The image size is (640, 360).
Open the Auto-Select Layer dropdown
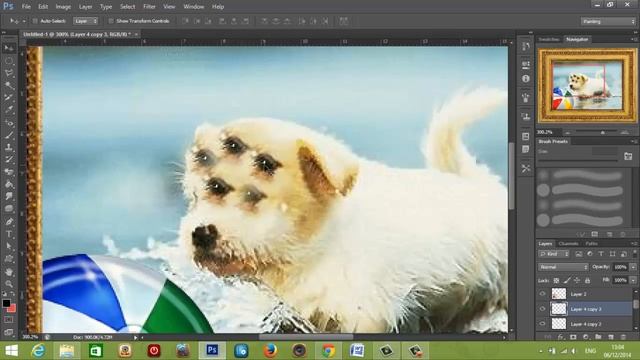coord(86,21)
